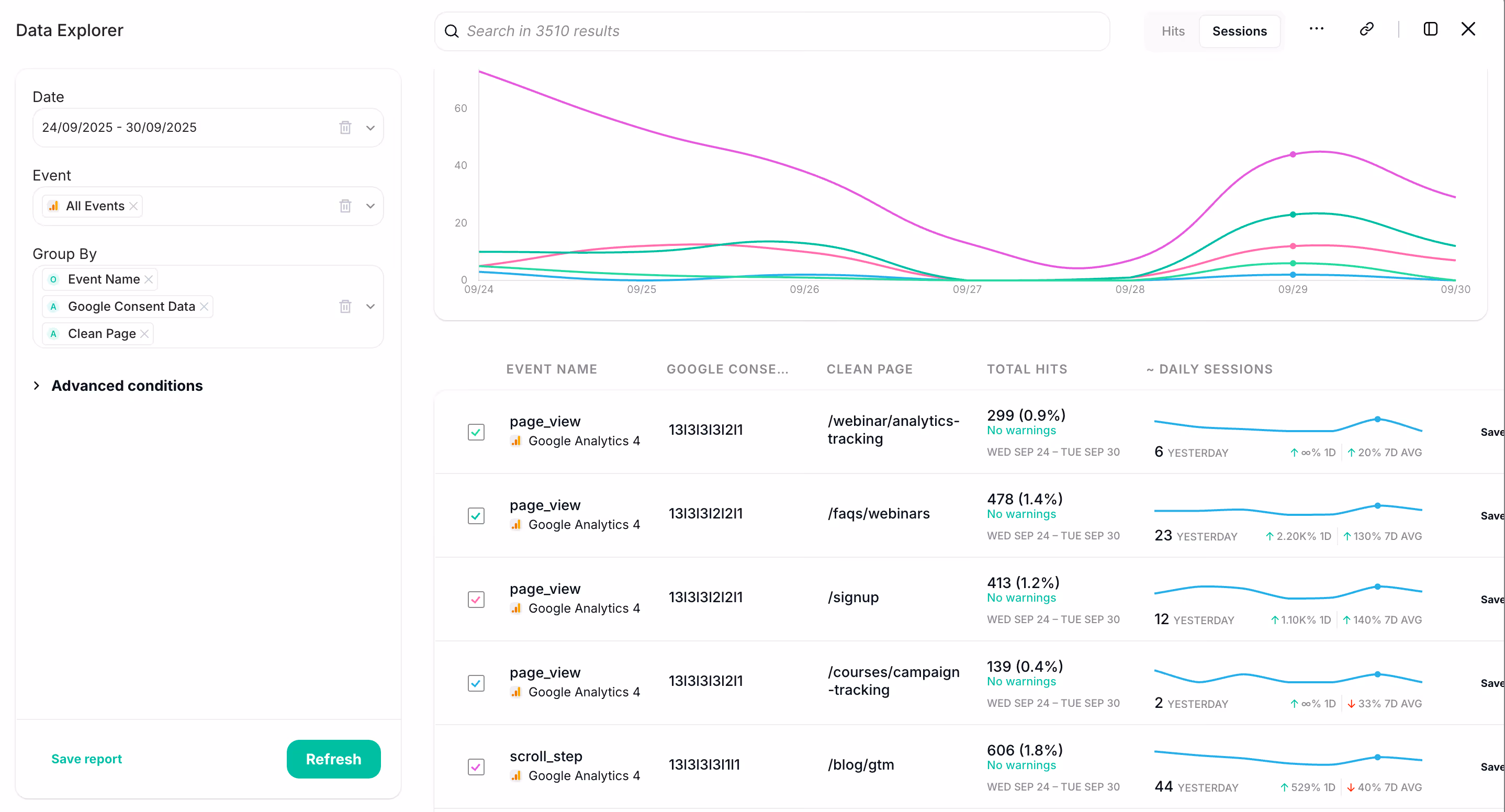The height and width of the screenshot is (812, 1505).
Task: Open the Date range dropdown
Action: pos(370,127)
